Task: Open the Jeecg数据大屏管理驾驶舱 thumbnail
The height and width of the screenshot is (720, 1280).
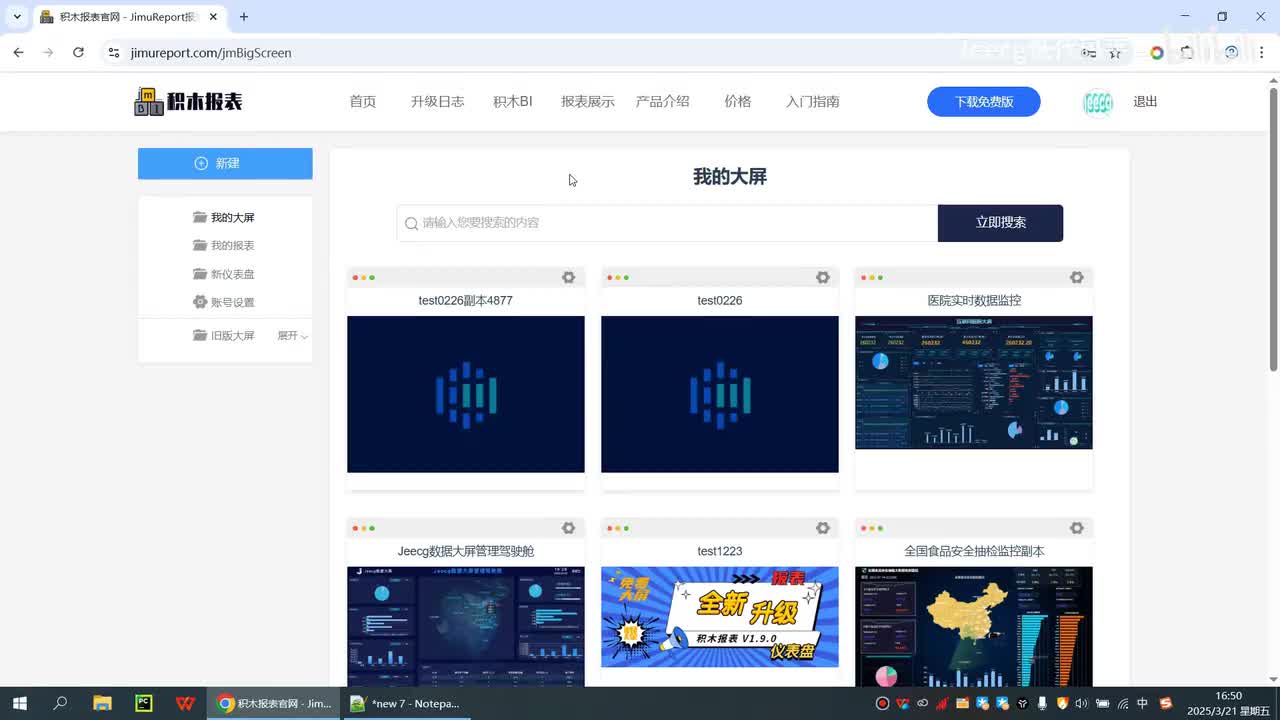Action: 466,627
